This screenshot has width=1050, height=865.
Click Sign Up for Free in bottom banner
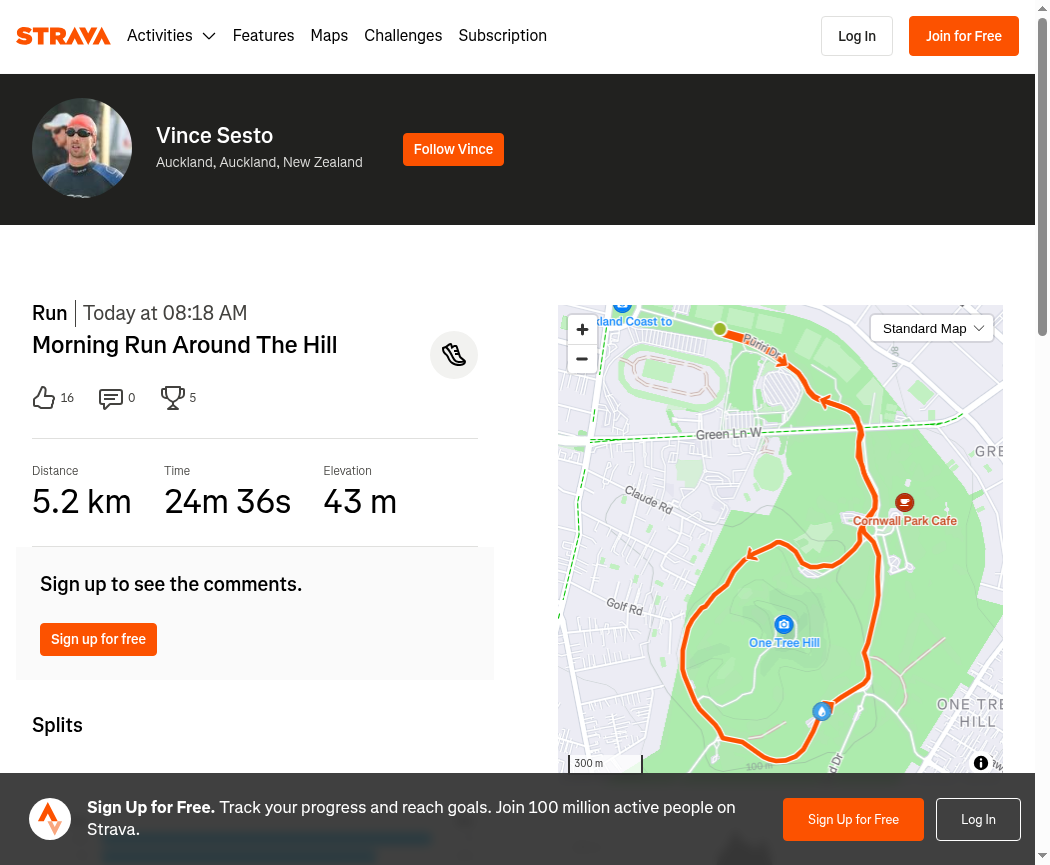853,819
